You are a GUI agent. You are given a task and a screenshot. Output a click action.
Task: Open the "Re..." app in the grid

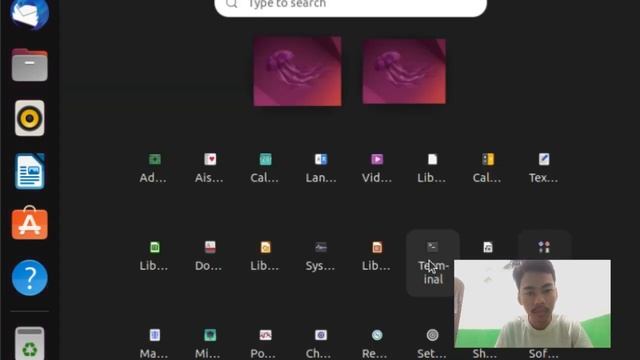377,344
